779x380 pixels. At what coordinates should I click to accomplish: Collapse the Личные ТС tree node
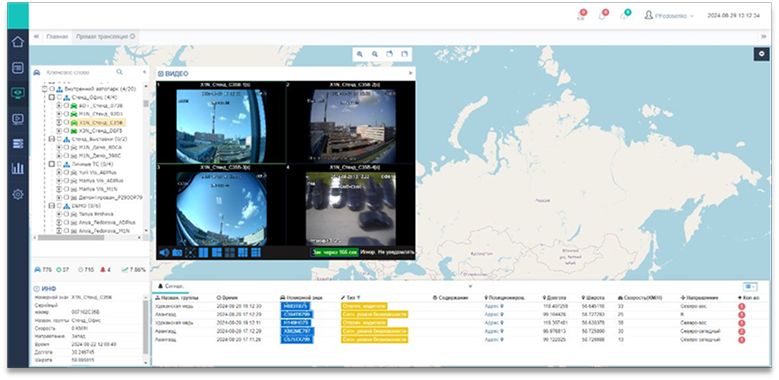click(x=52, y=164)
